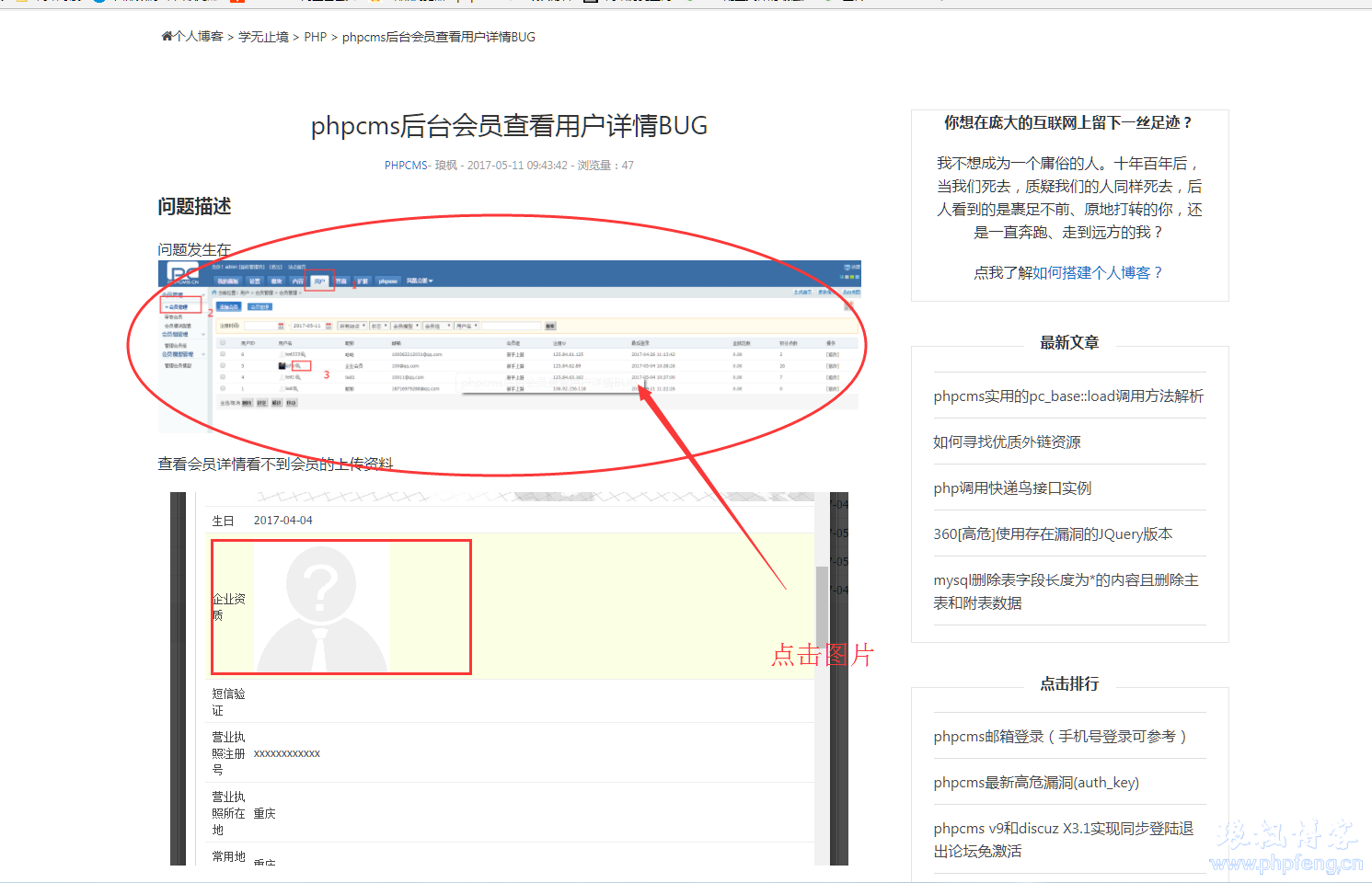Open article phpcms最新高危漏洞(auth_key)
The height and width of the screenshot is (883, 1372).
[x=1036, y=782]
